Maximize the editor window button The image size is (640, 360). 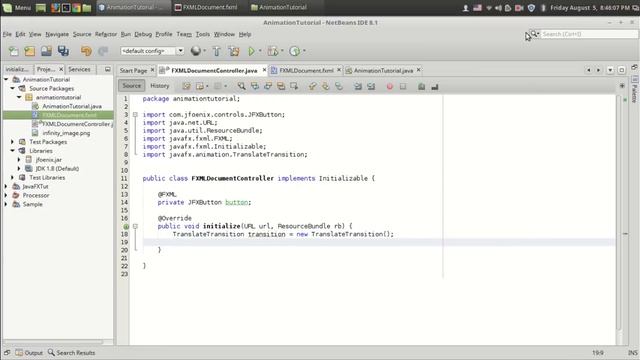[622, 70]
